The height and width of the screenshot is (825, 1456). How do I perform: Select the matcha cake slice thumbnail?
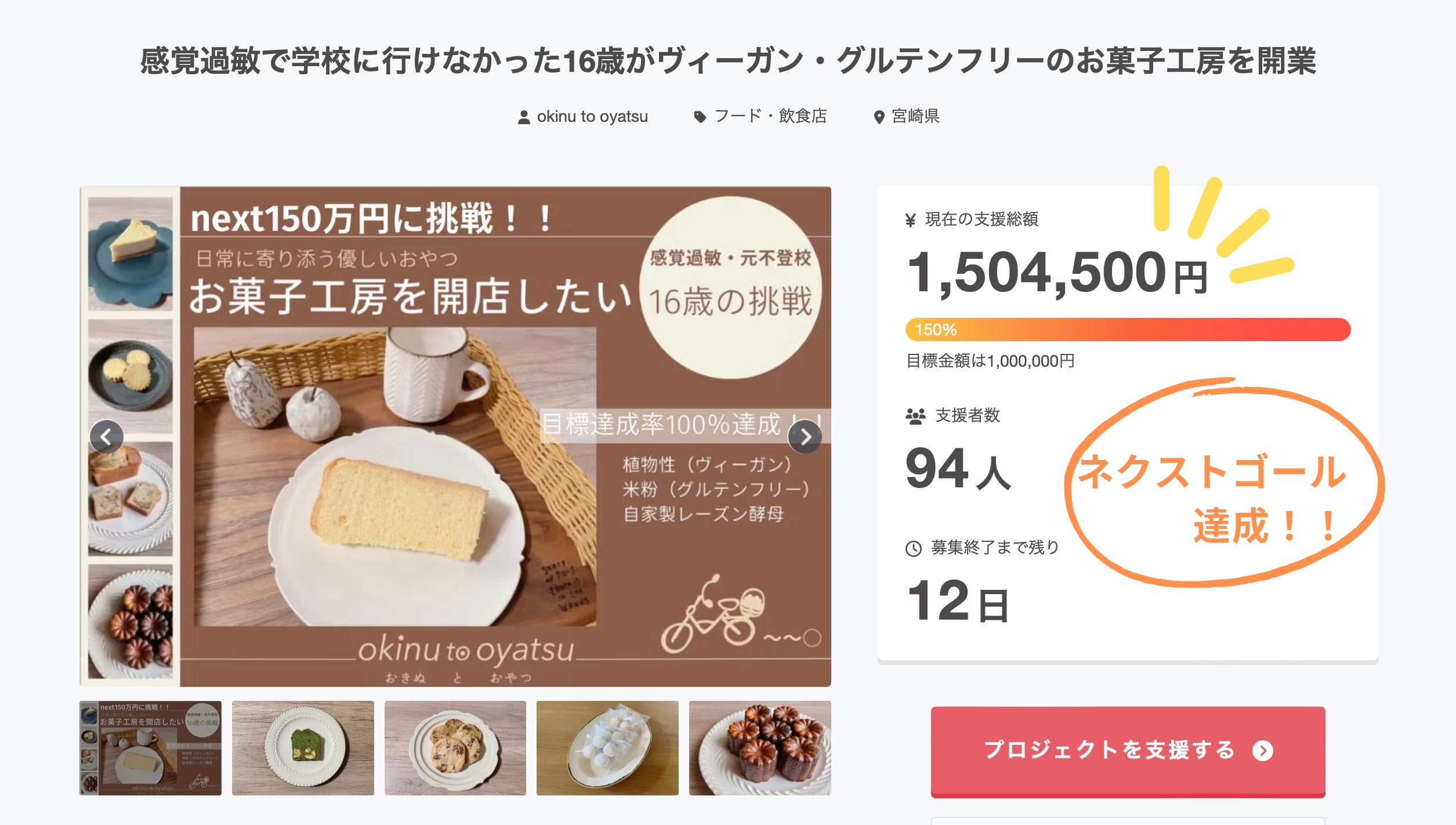tap(303, 747)
